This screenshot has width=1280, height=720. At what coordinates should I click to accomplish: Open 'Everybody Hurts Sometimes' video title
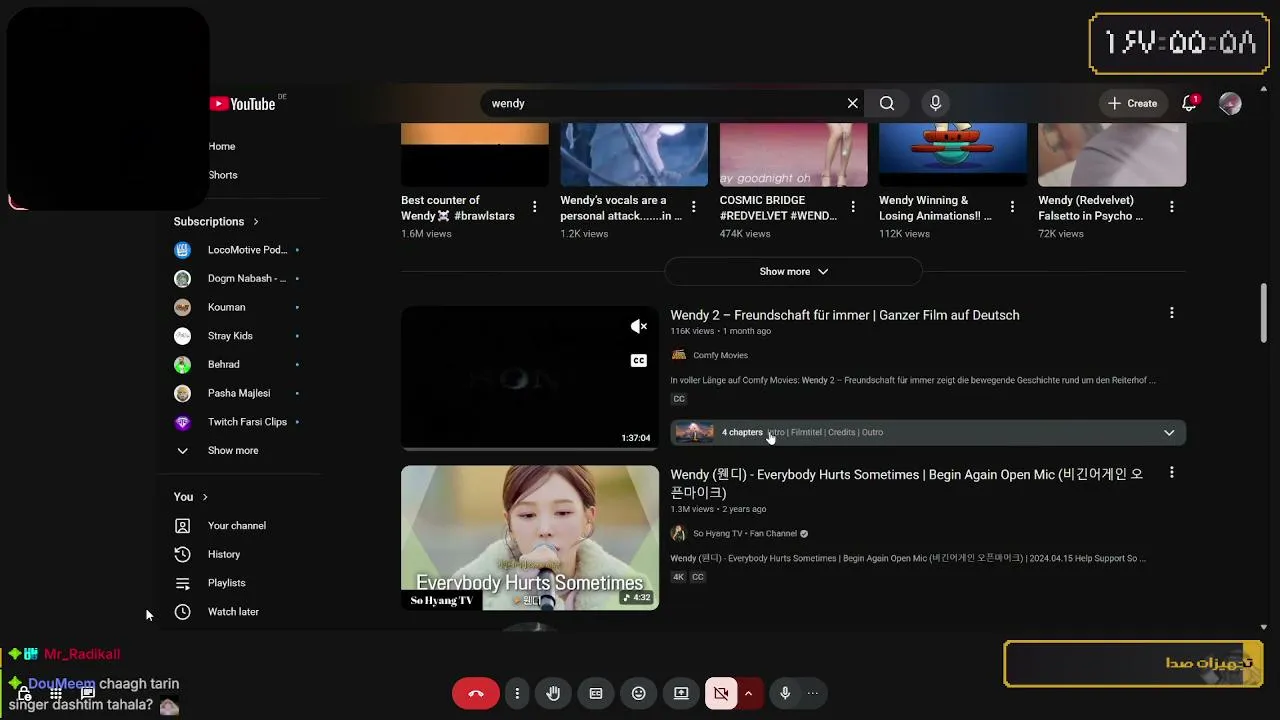click(x=906, y=484)
